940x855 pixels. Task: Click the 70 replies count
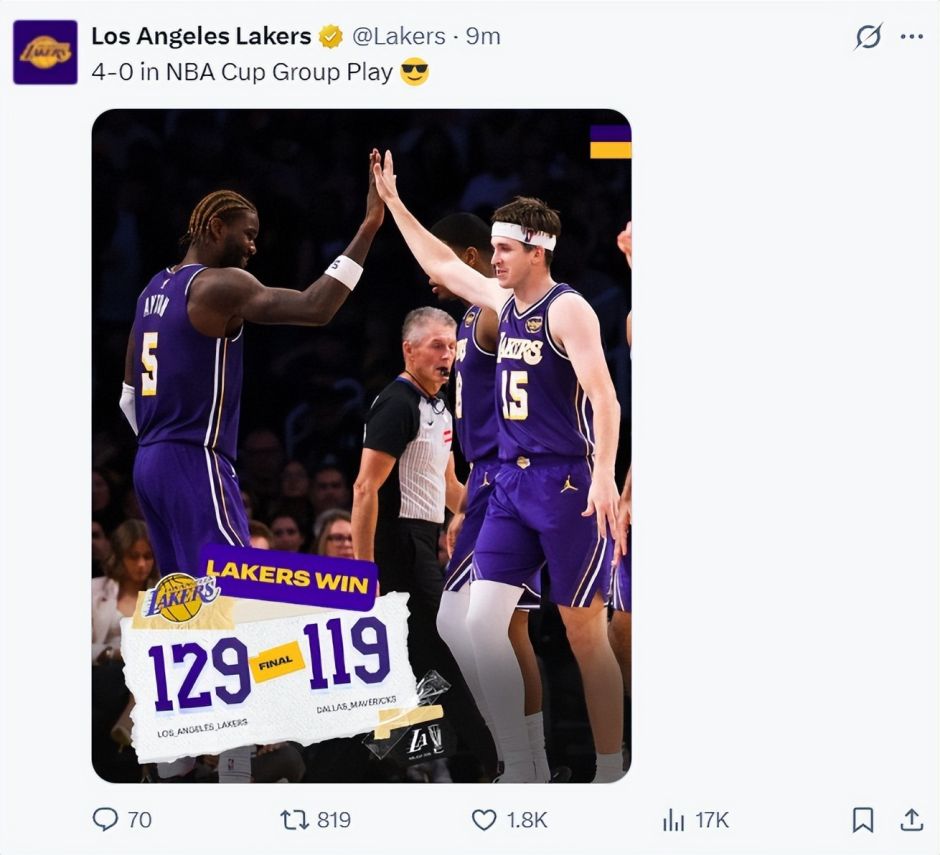(140, 820)
